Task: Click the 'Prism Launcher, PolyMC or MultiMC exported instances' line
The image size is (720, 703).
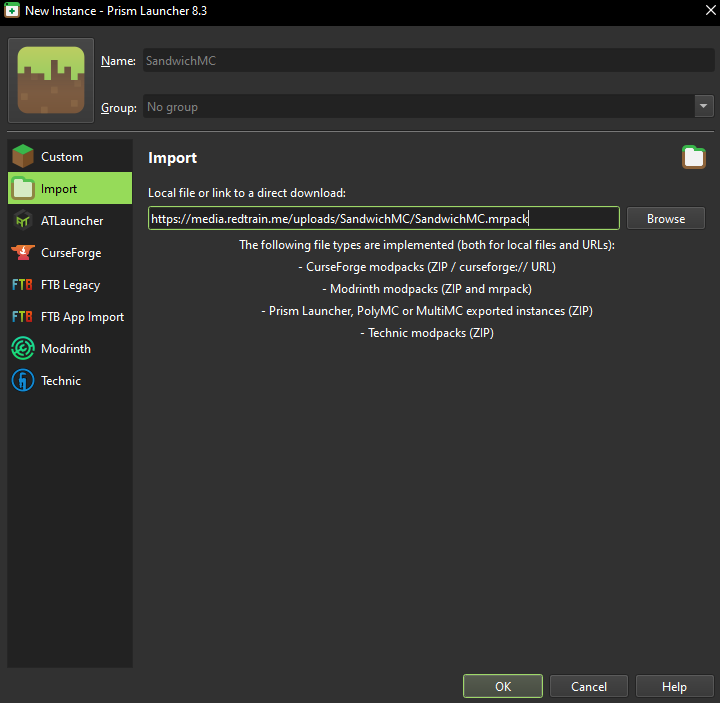Action: pyautogui.click(x=427, y=311)
